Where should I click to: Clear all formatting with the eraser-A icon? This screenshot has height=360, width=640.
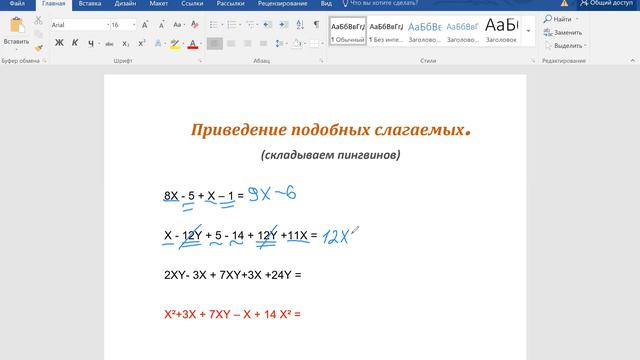(195, 25)
